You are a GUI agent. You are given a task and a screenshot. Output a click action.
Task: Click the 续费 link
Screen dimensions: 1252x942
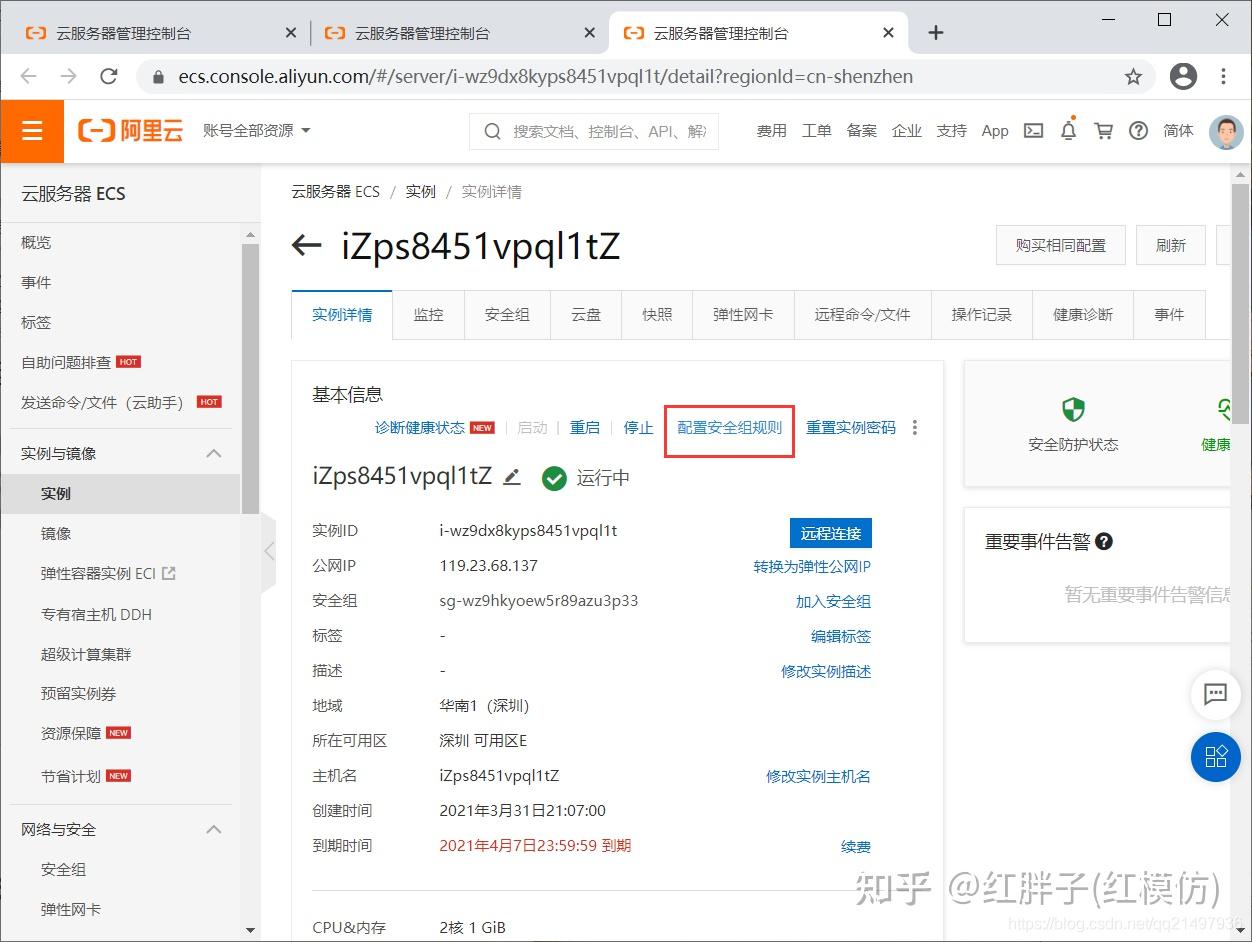(x=856, y=847)
